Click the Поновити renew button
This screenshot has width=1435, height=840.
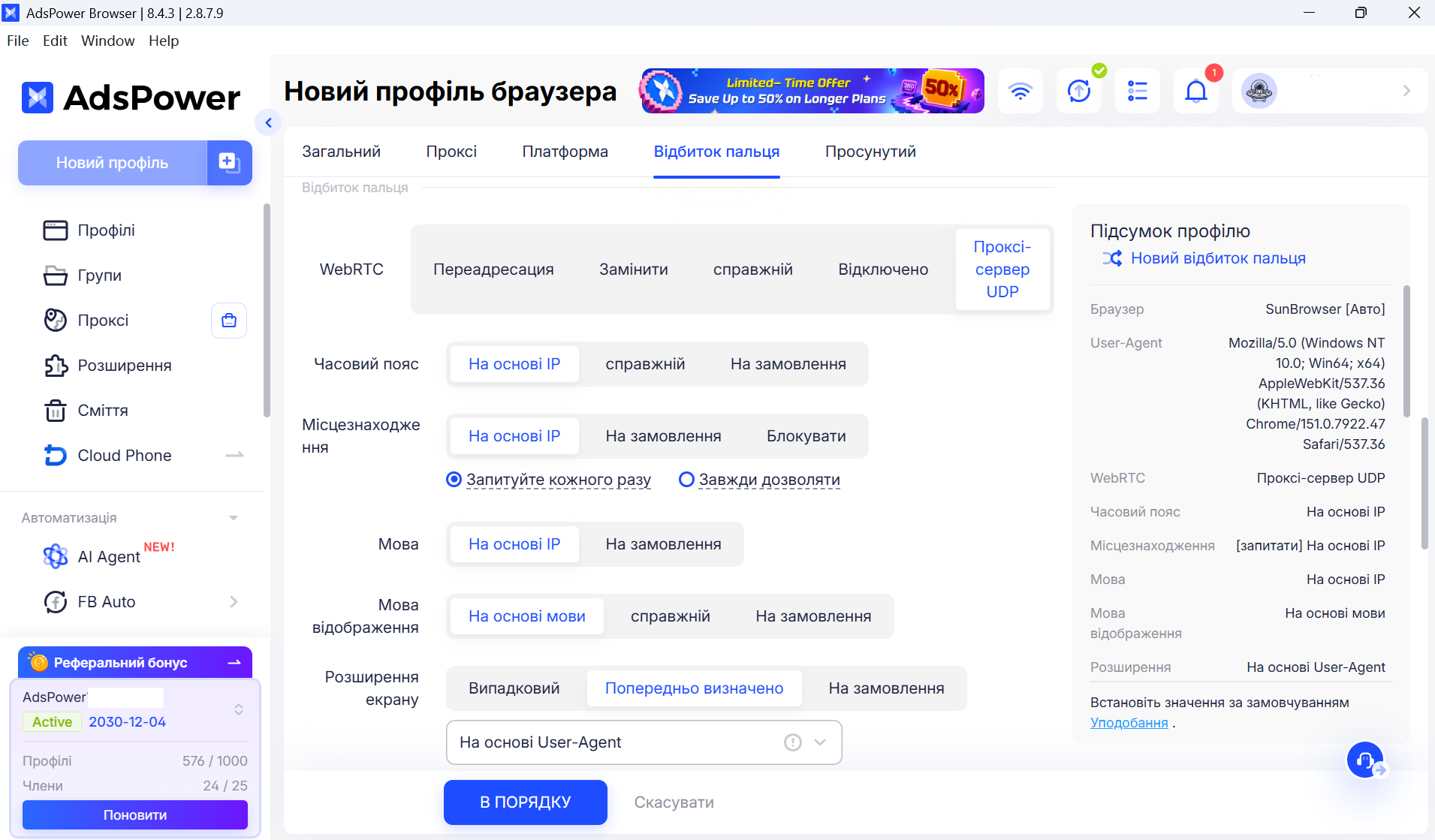click(x=135, y=815)
